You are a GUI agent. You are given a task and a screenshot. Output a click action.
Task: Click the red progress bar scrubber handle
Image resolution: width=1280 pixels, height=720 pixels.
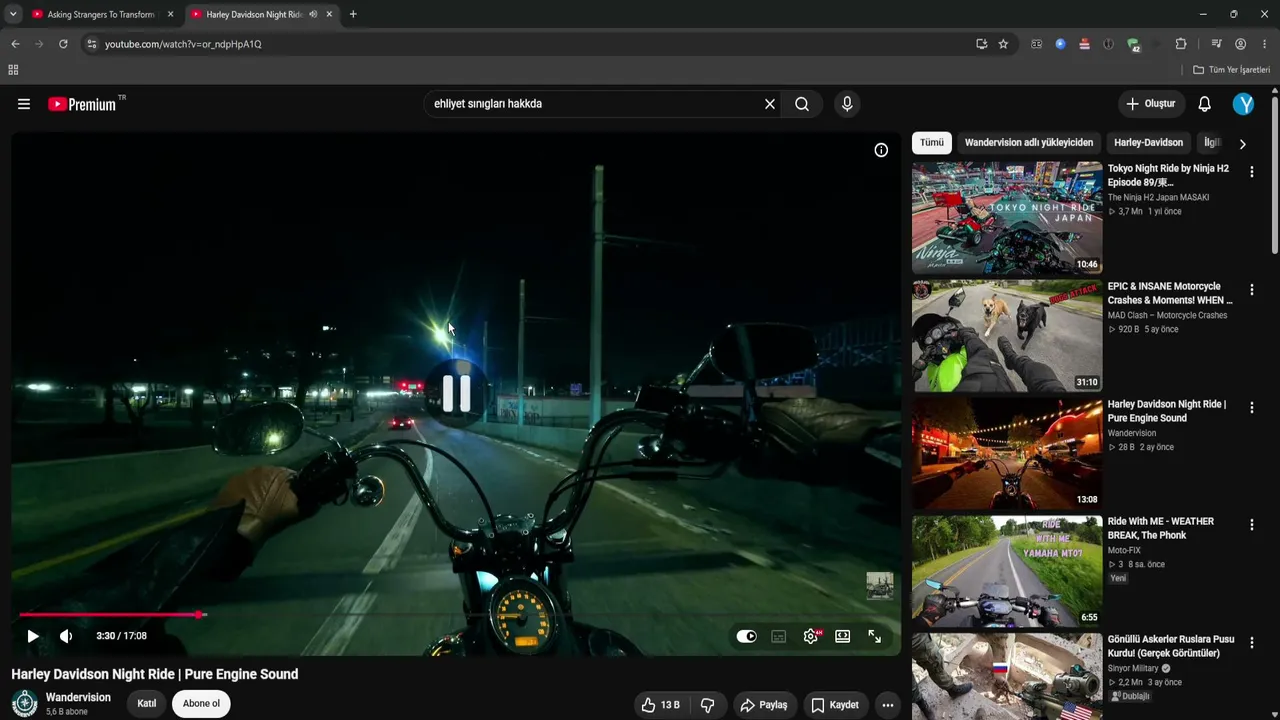[x=200, y=614]
